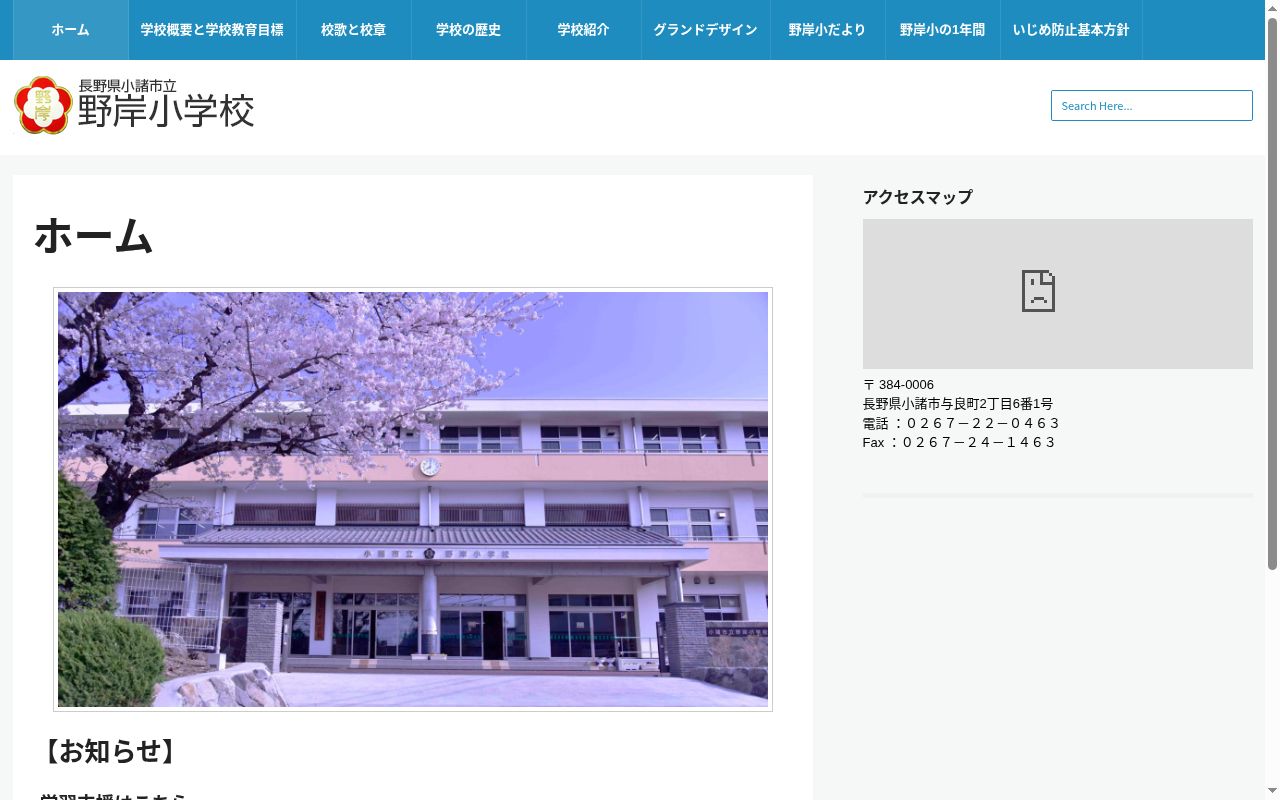Open the ホーム menu item
Screen dimensions: 1280x800
coord(70,30)
